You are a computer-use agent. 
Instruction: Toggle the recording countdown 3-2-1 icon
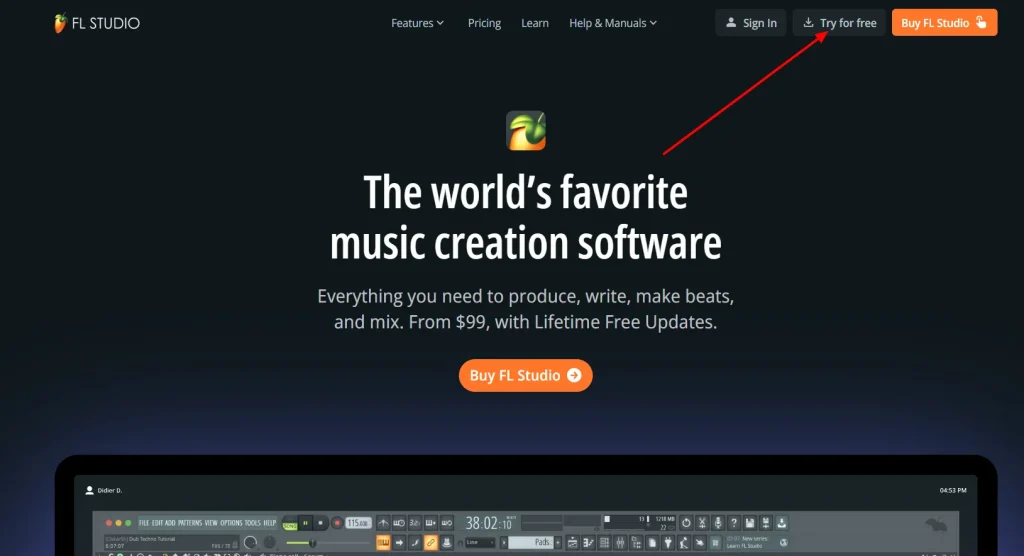pos(415,523)
